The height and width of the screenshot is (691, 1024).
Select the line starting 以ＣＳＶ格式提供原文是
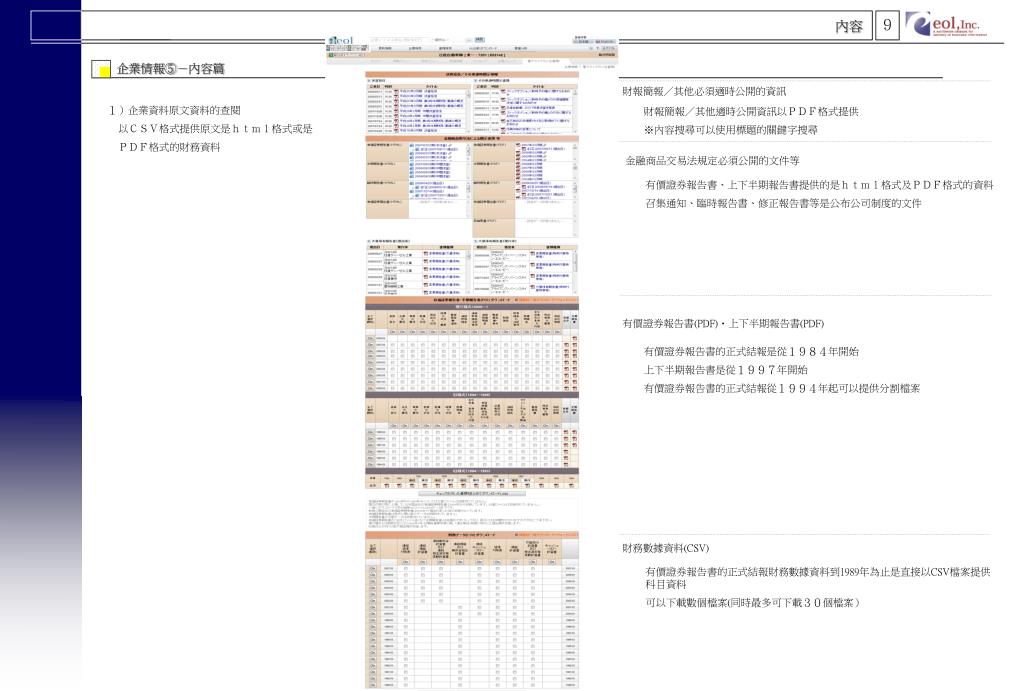pos(216,129)
